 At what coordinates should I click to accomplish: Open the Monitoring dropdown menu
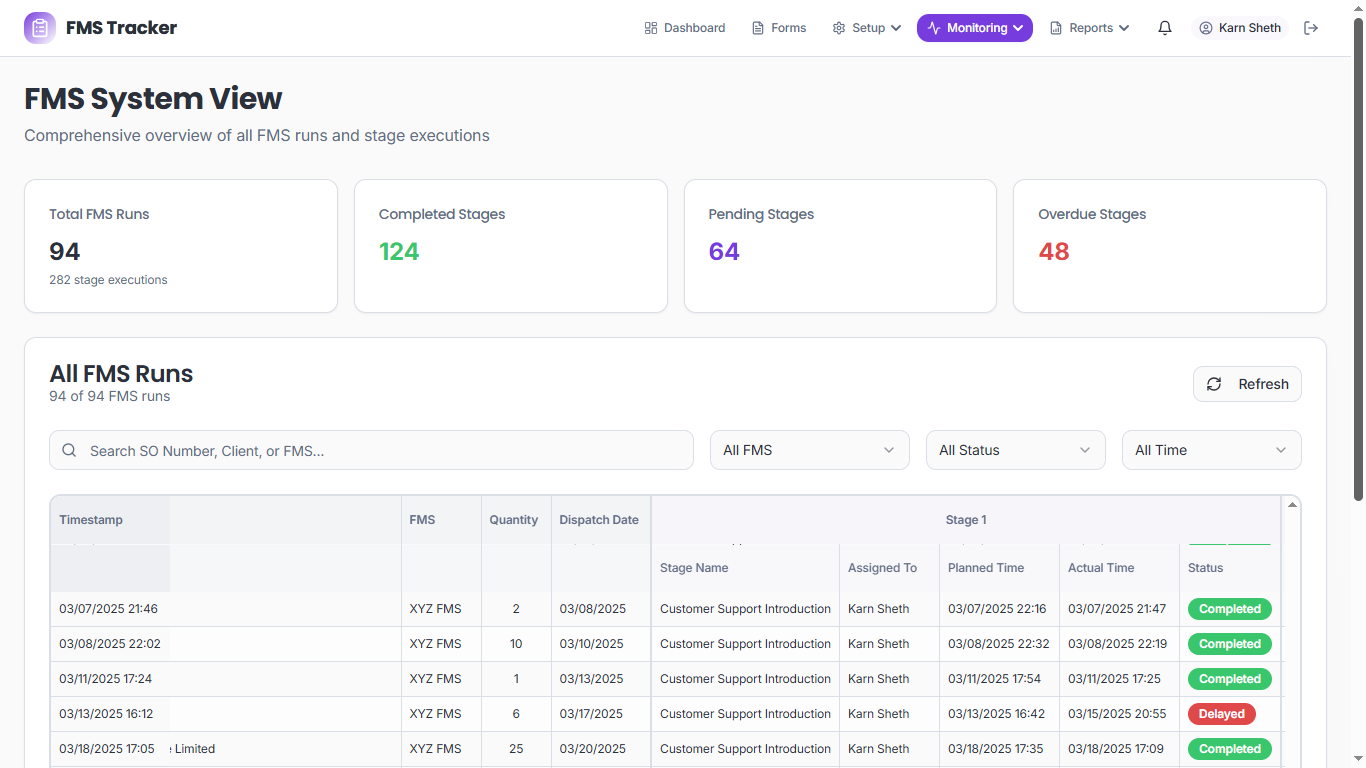[x=975, y=28]
